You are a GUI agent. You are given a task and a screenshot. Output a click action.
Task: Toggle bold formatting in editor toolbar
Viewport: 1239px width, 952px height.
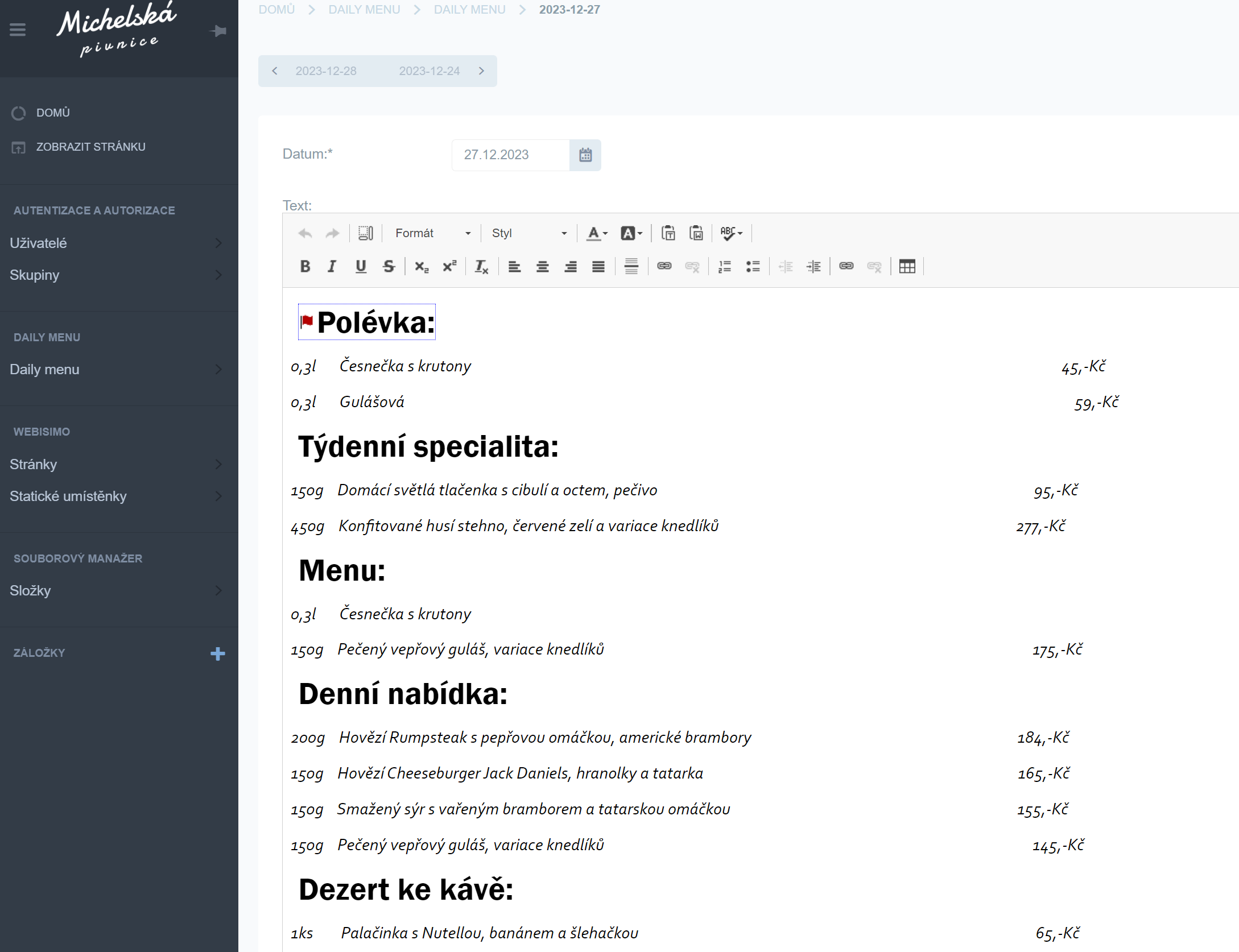pyautogui.click(x=305, y=266)
